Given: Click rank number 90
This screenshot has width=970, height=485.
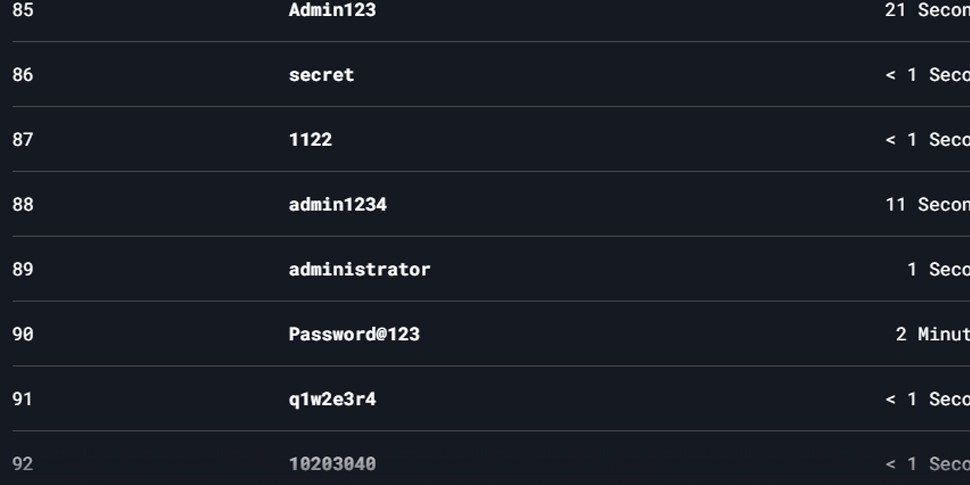Looking at the screenshot, I should coord(22,335).
